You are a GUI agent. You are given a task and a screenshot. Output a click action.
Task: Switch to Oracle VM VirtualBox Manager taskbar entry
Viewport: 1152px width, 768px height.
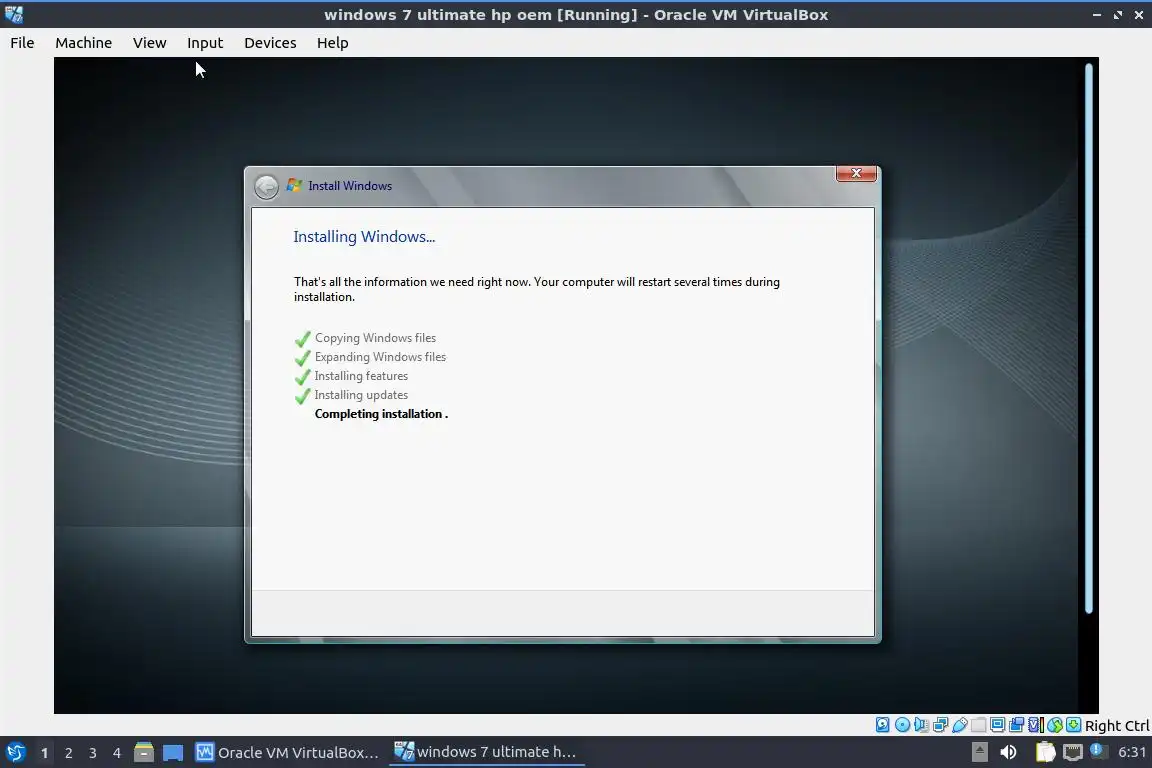tap(287, 753)
